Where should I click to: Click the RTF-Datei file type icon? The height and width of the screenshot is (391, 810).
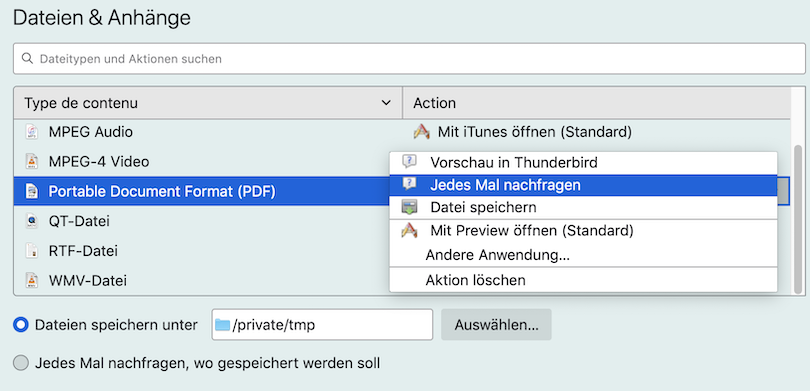tap(32, 251)
